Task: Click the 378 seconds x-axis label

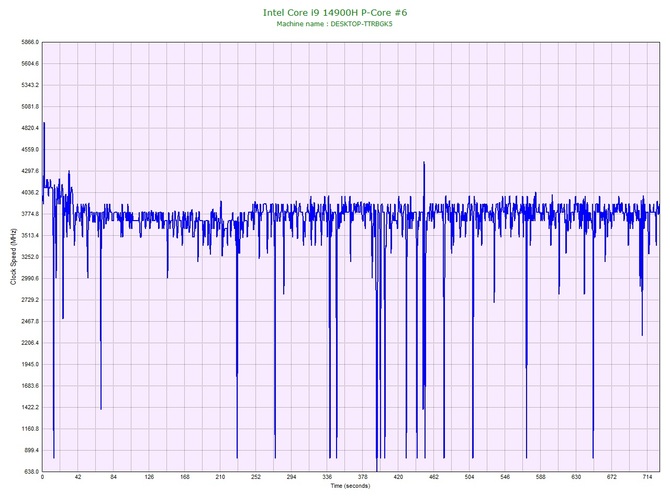Action: tap(363, 477)
